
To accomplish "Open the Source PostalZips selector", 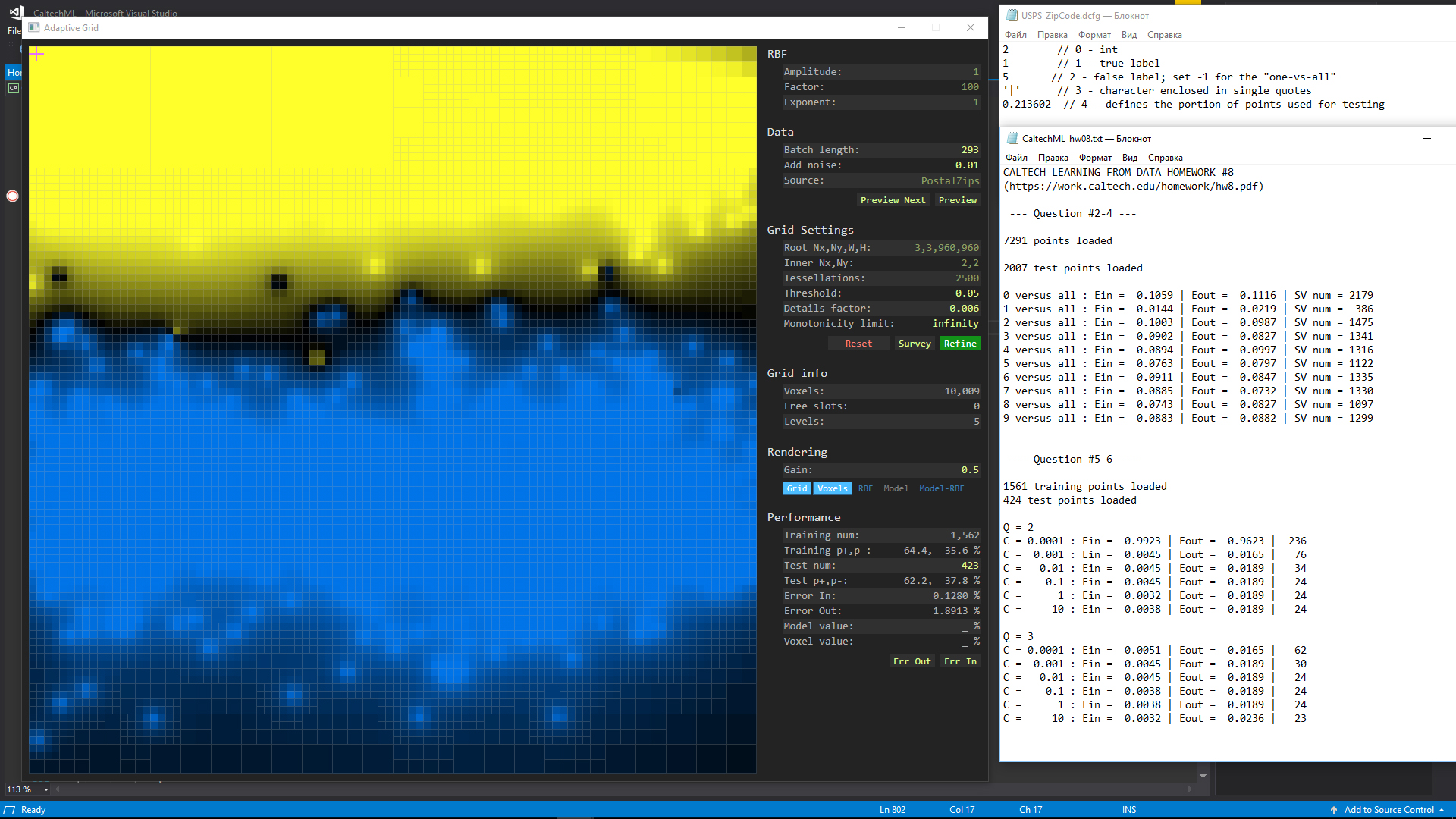I will click(x=949, y=180).
